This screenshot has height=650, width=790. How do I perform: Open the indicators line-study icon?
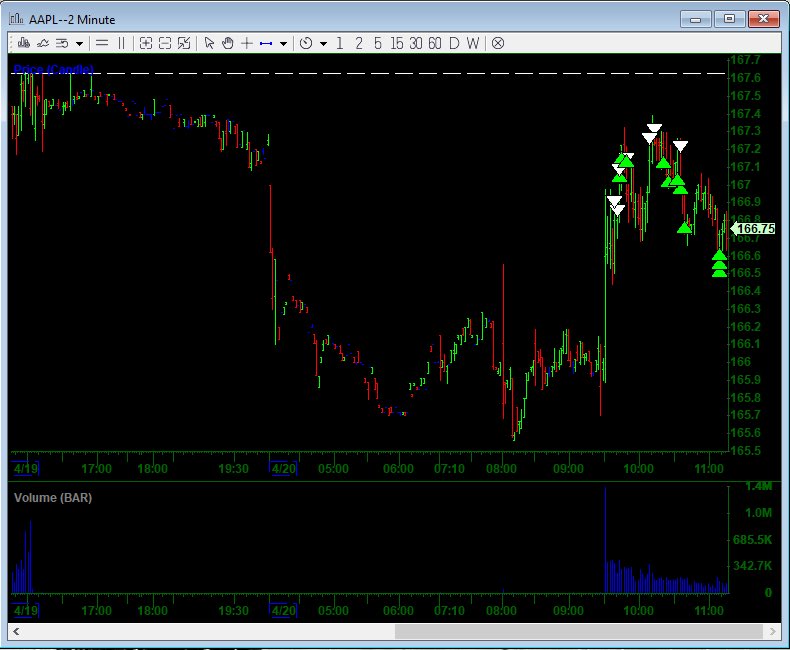[x=43, y=43]
